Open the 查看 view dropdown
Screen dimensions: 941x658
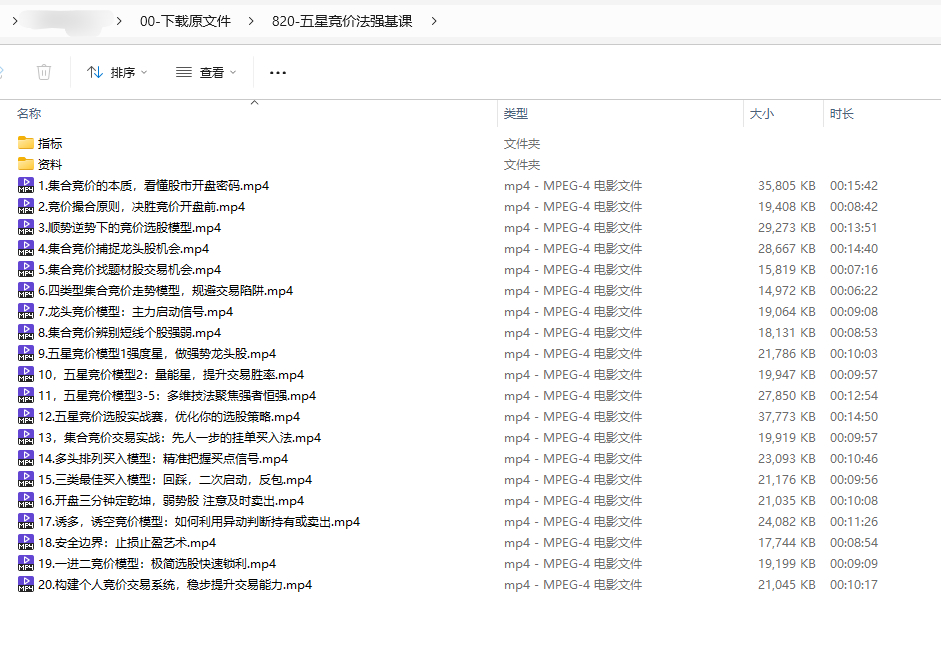point(206,72)
